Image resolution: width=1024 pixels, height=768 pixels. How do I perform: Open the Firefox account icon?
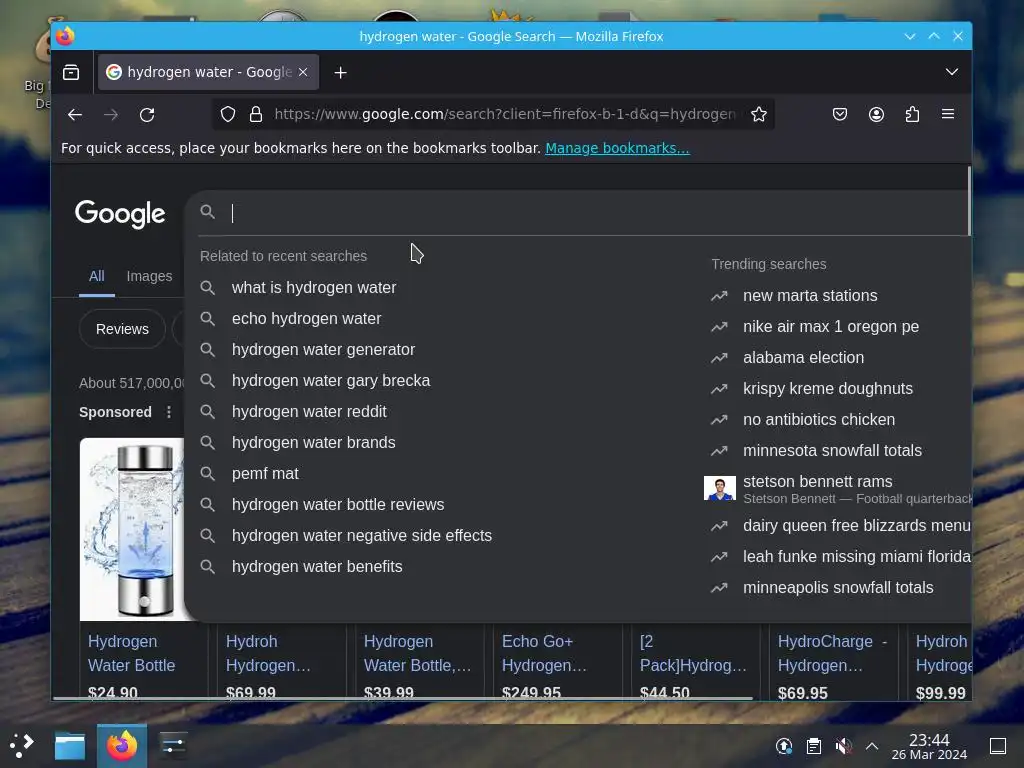tap(876, 114)
